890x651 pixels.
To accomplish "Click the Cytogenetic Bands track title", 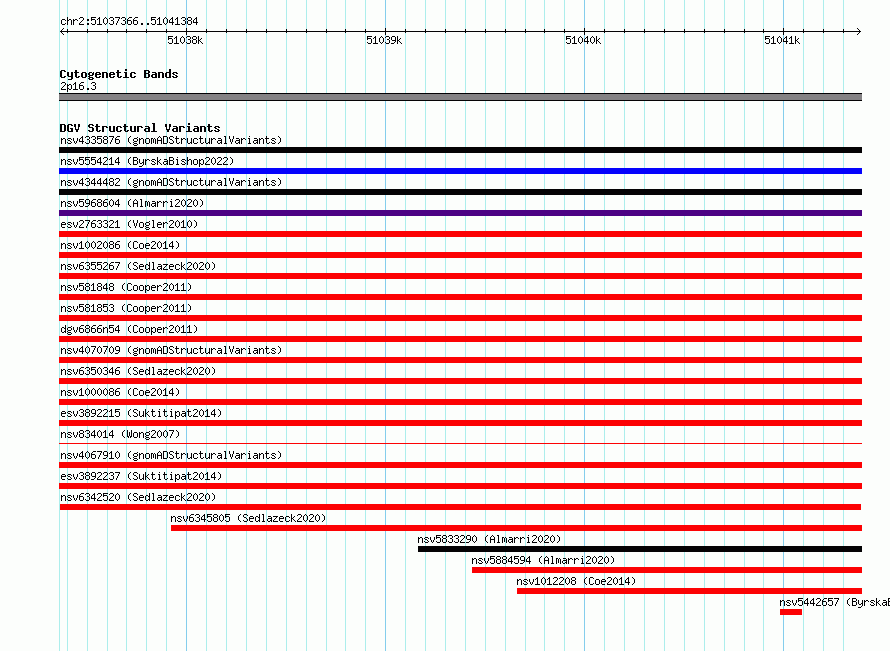I will pos(119,74).
